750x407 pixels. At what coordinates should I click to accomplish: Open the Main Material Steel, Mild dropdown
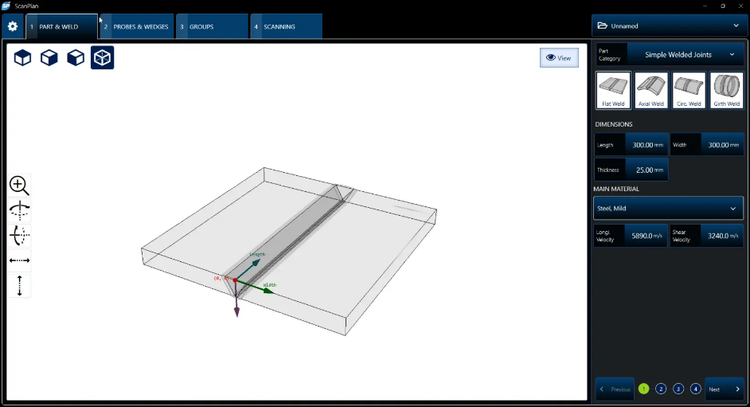668,208
